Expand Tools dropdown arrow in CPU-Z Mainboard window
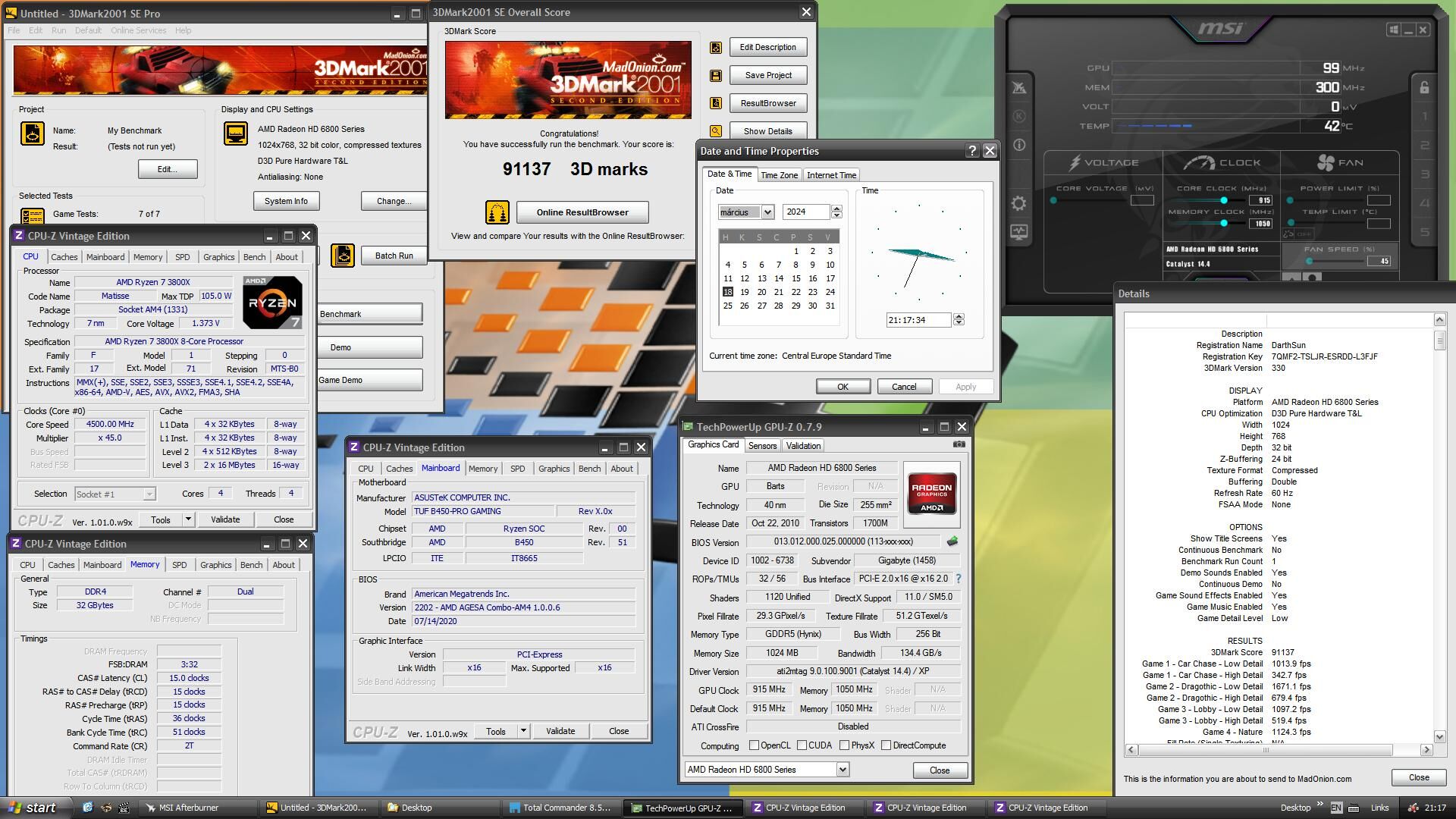Image resolution: width=1456 pixels, height=819 pixels. [522, 731]
